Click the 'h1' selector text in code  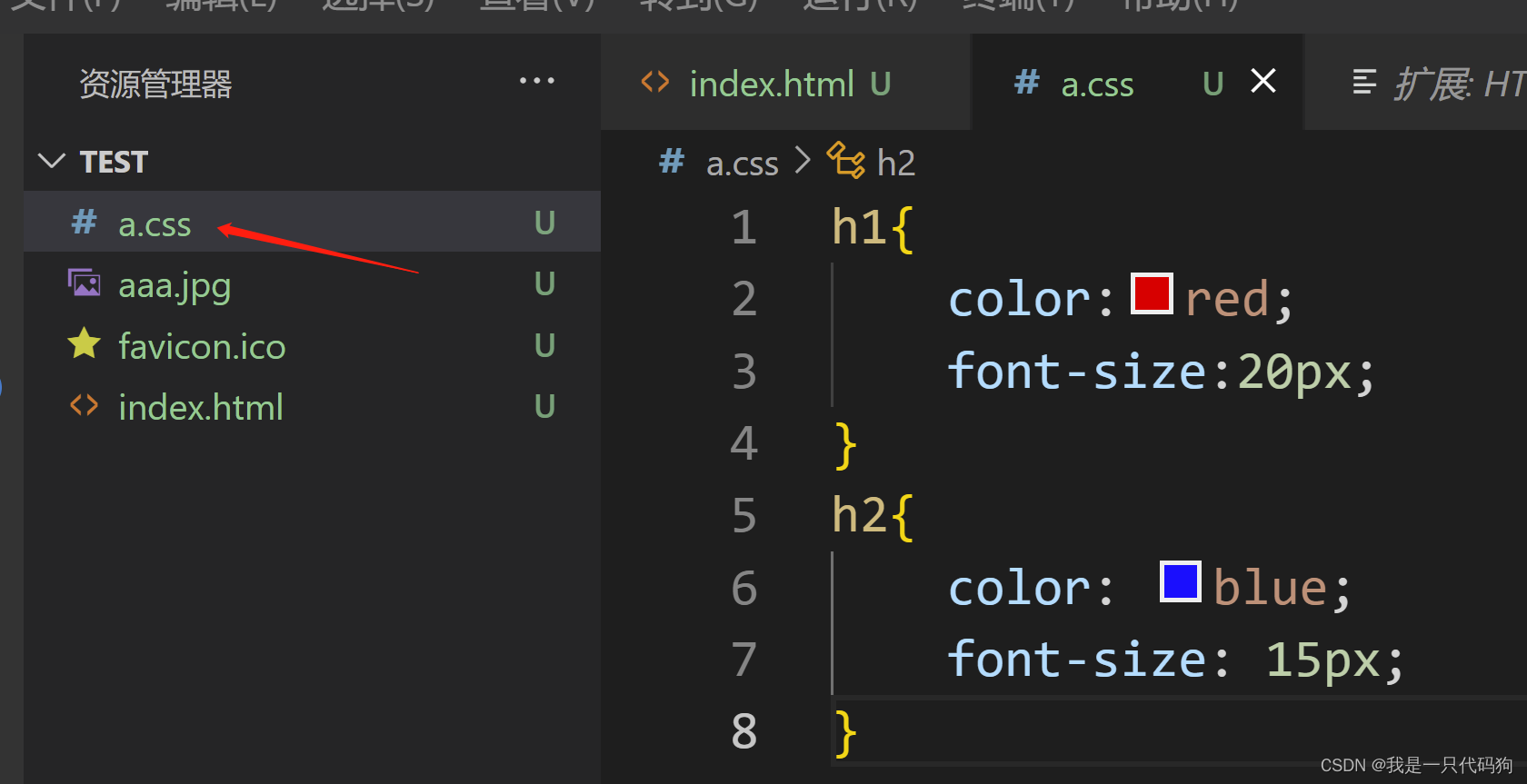click(860, 227)
